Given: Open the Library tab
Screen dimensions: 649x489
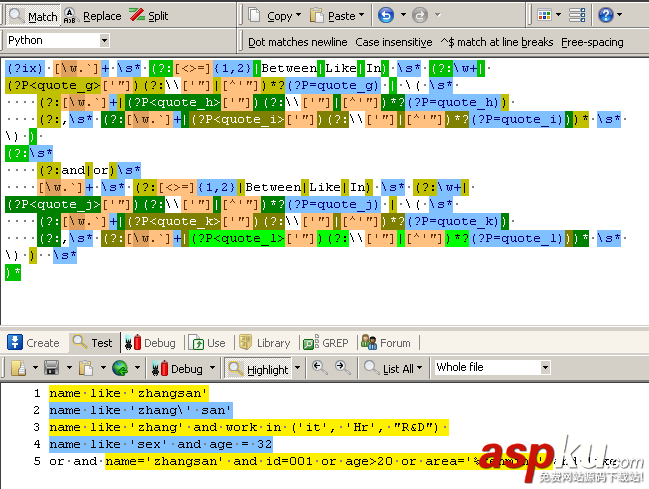Looking at the screenshot, I should point(264,343).
